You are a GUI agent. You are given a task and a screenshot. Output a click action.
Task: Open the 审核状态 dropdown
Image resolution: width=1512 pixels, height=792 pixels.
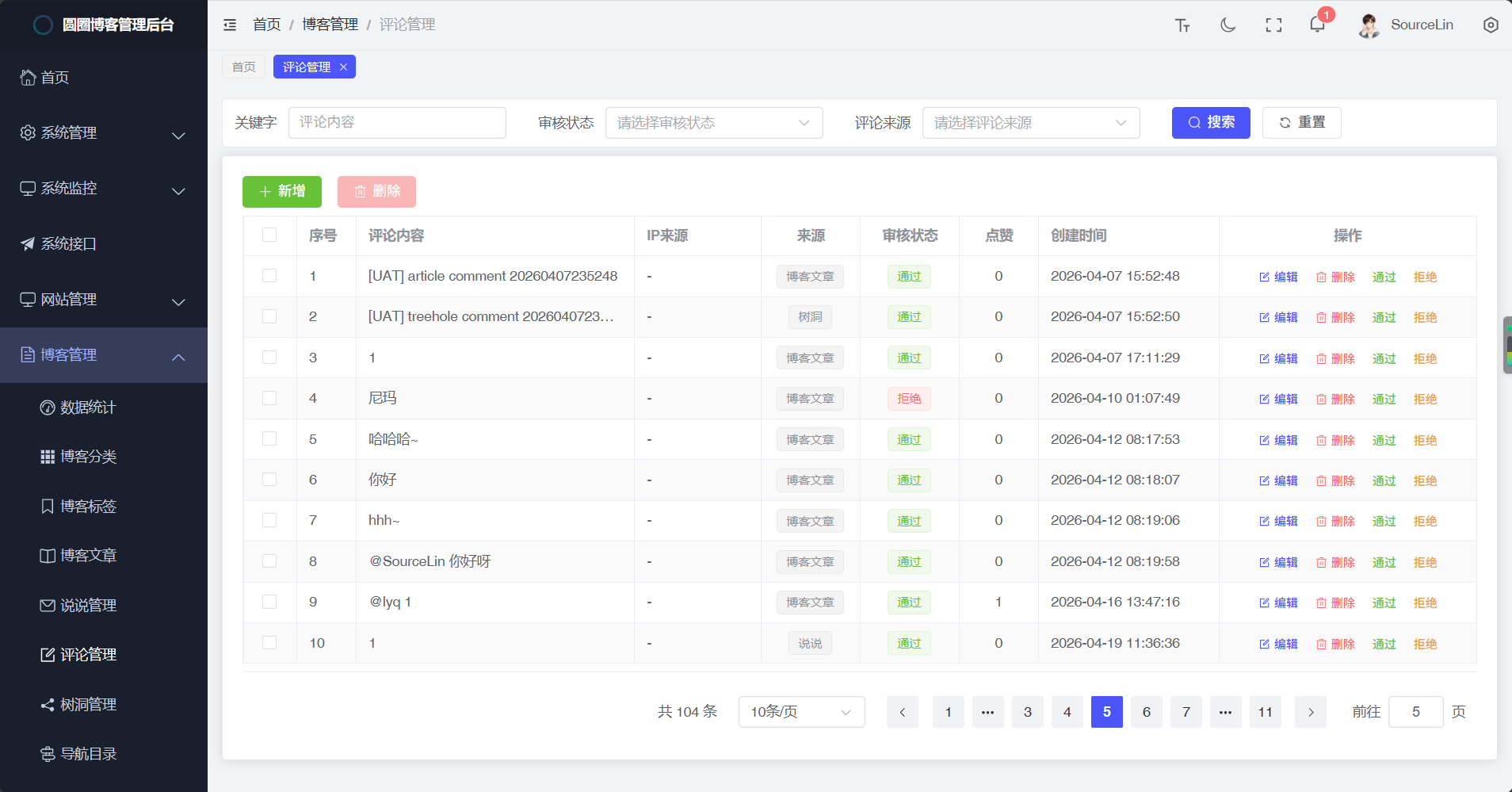[714, 123]
